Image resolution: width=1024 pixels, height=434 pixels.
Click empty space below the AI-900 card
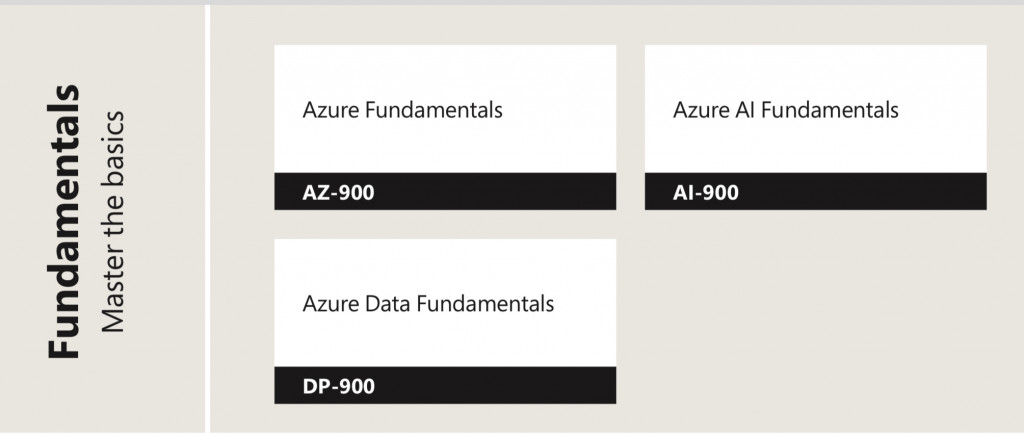(815, 320)
